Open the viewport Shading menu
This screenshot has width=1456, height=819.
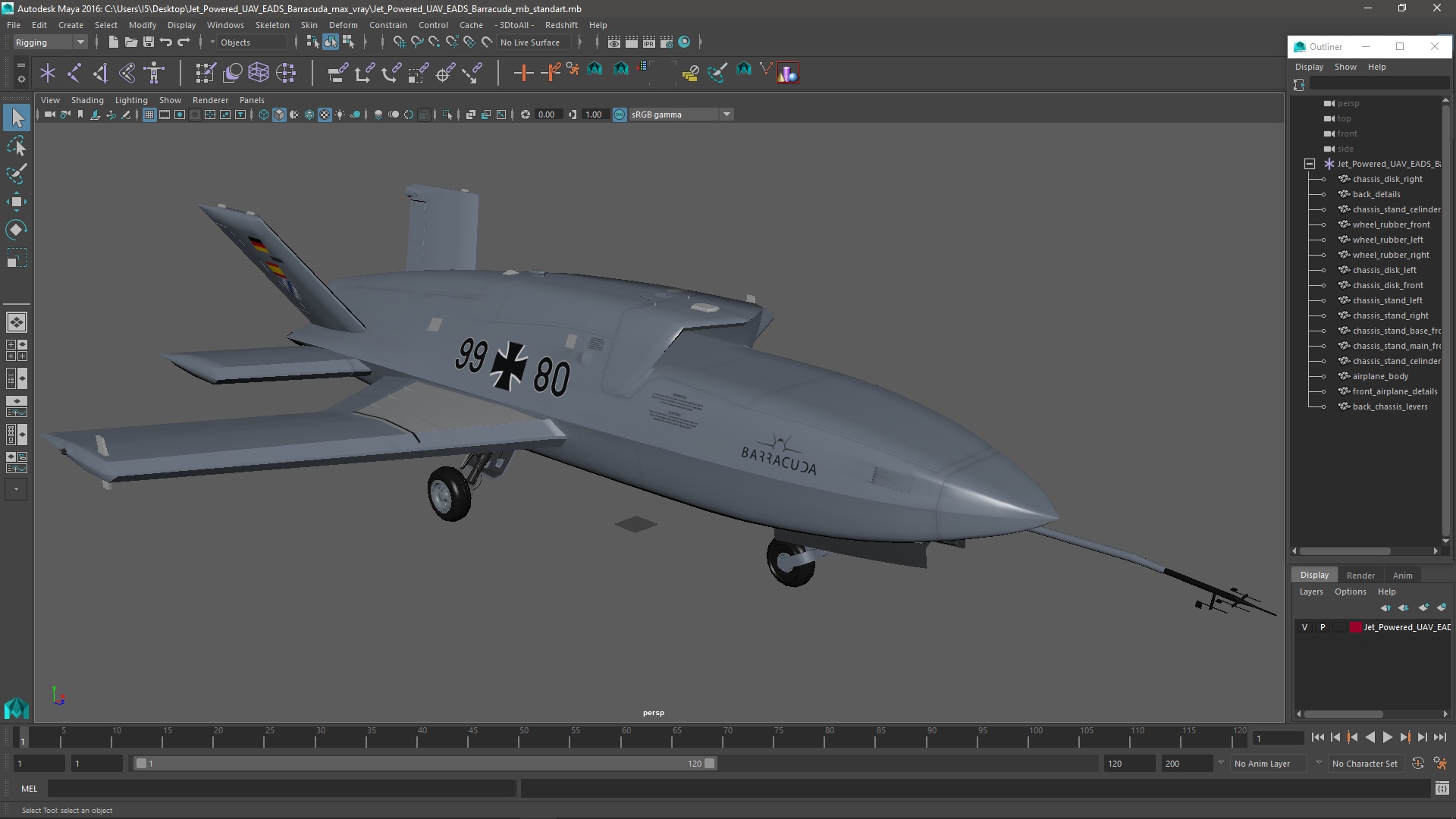pyautogui.click(x=87, y=100)
